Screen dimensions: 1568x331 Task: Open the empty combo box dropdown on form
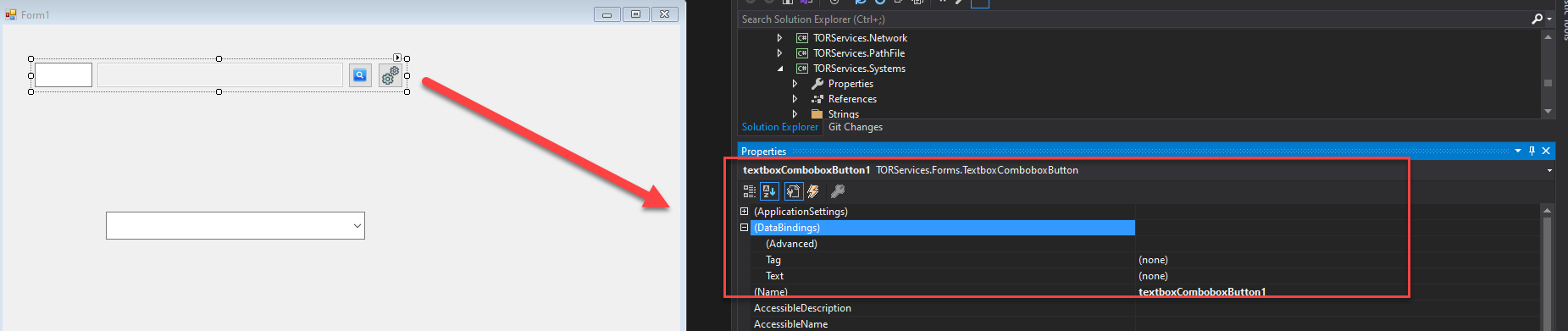(x=357, y=226)
